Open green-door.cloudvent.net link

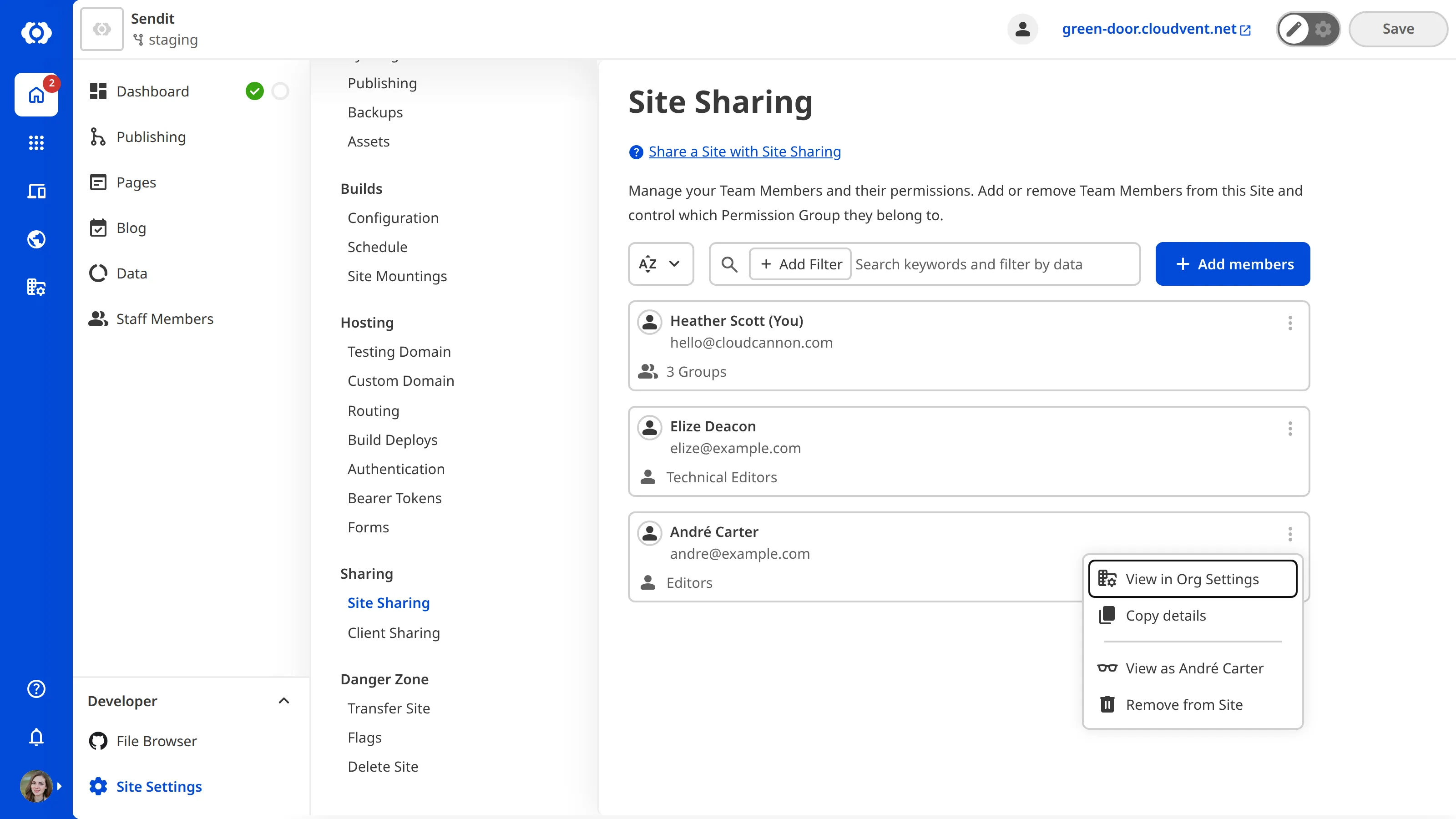point(1156,29)
